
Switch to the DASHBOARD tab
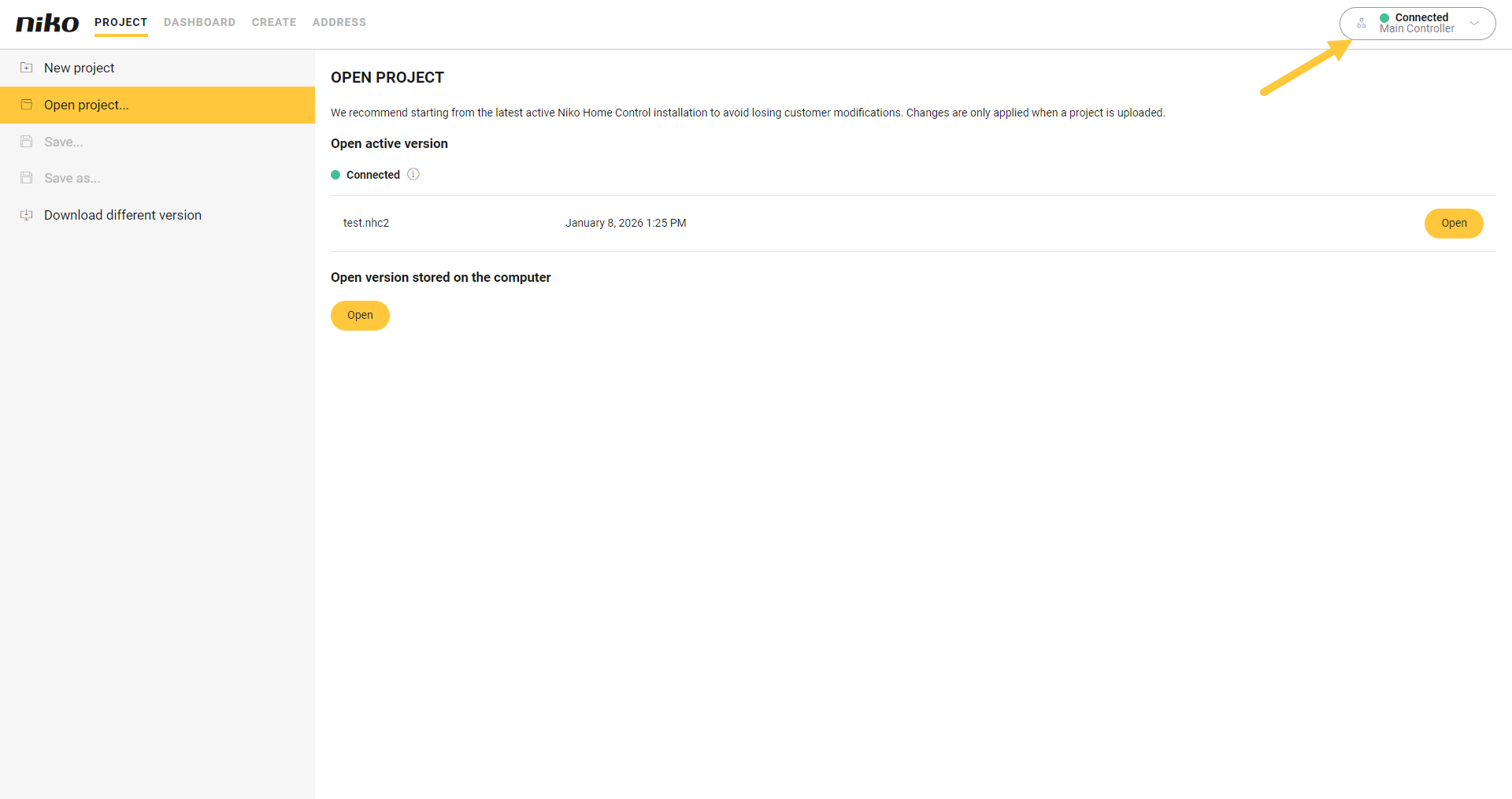200,22
